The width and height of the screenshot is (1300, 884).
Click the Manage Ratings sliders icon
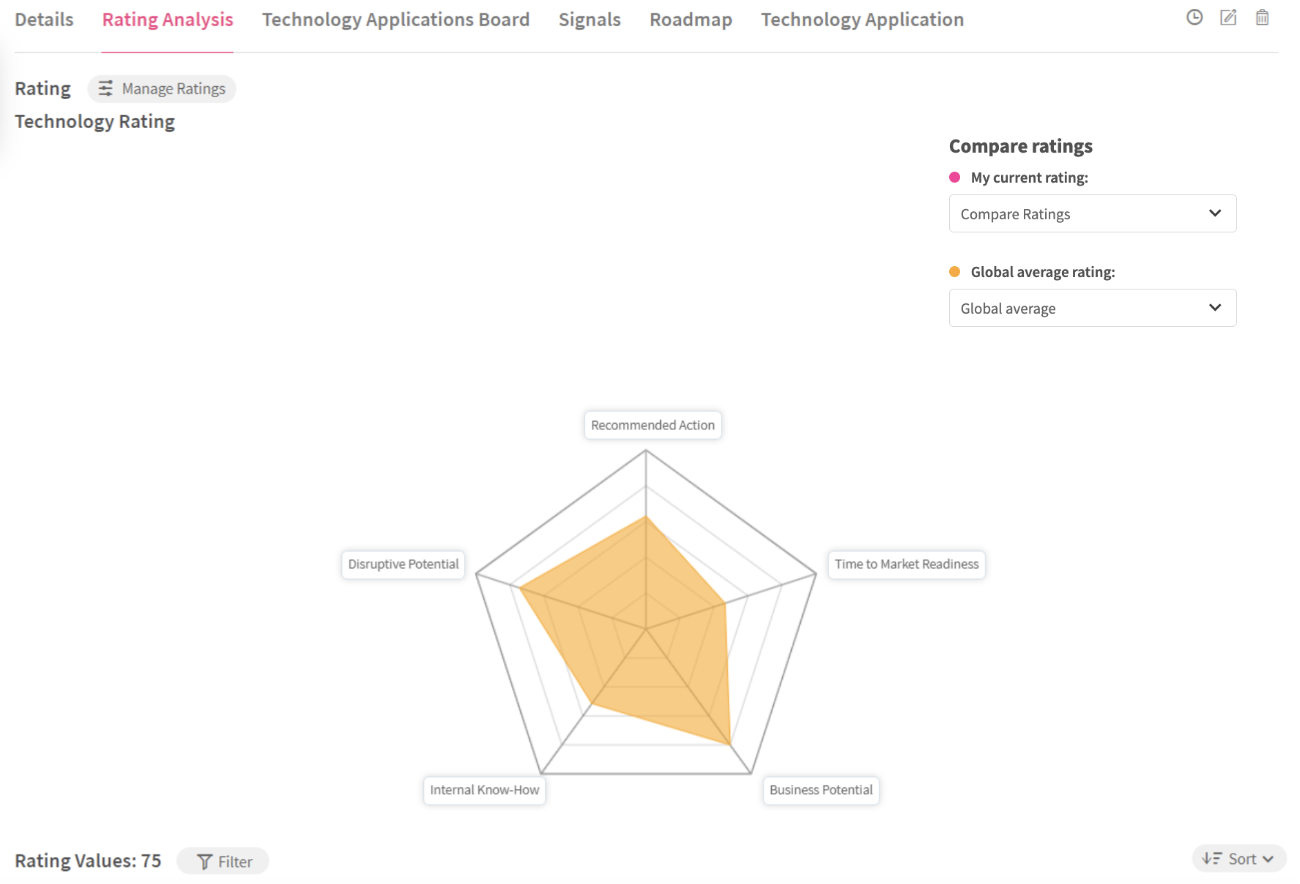106,89
